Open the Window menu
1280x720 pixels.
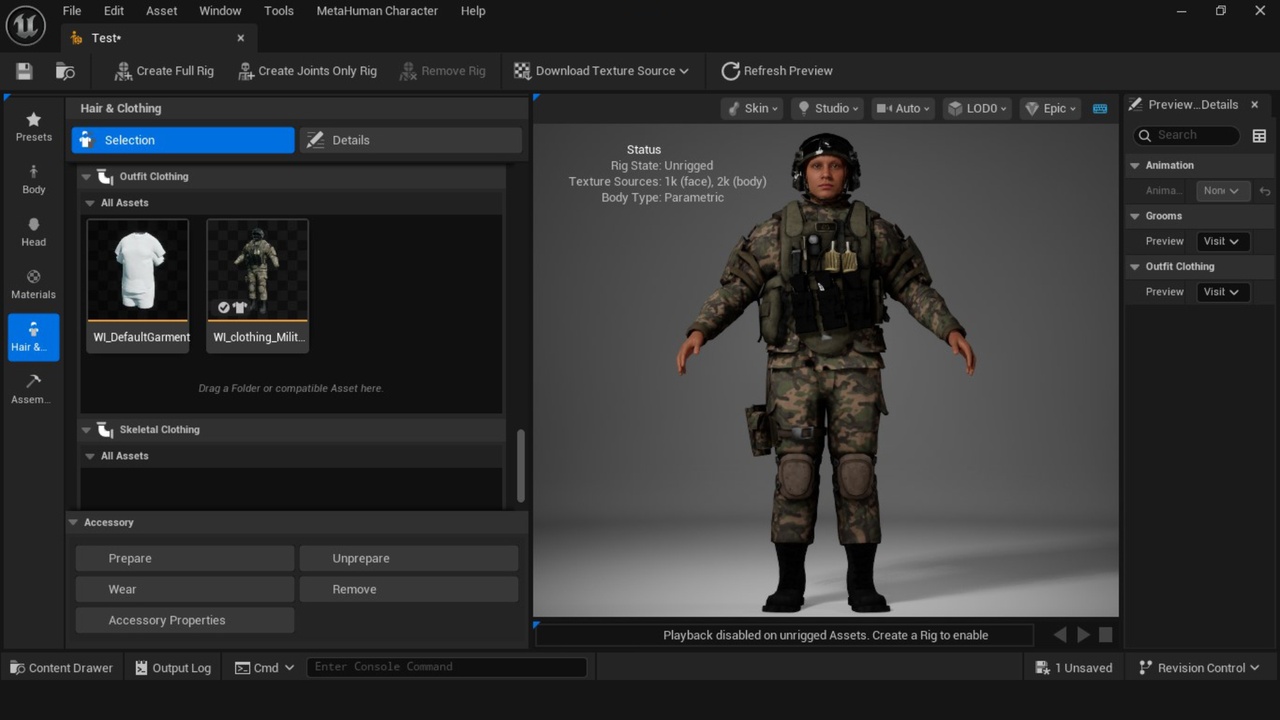220,11
